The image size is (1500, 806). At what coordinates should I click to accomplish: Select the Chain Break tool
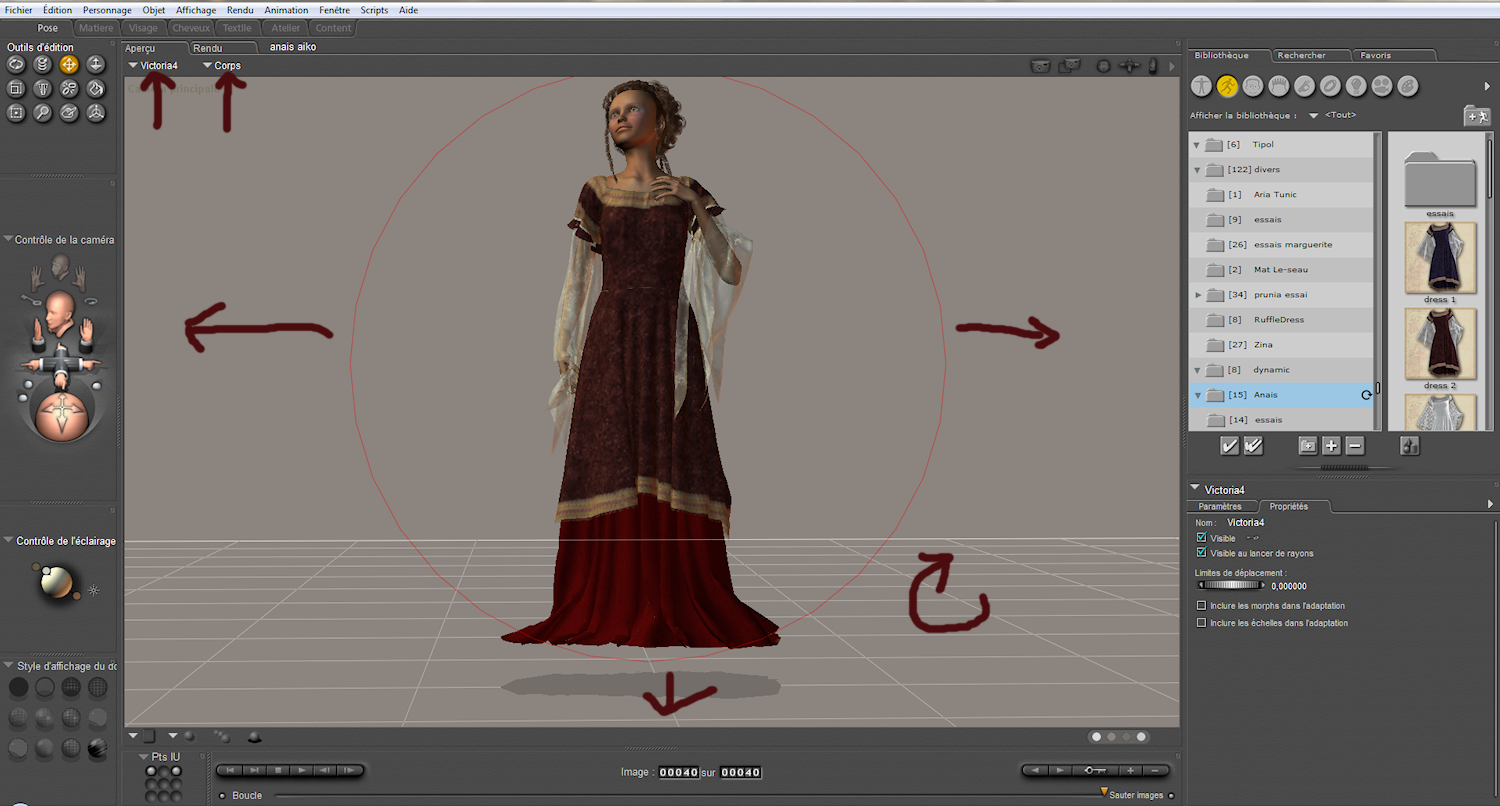pyautogui.click(x=69, y=88)
